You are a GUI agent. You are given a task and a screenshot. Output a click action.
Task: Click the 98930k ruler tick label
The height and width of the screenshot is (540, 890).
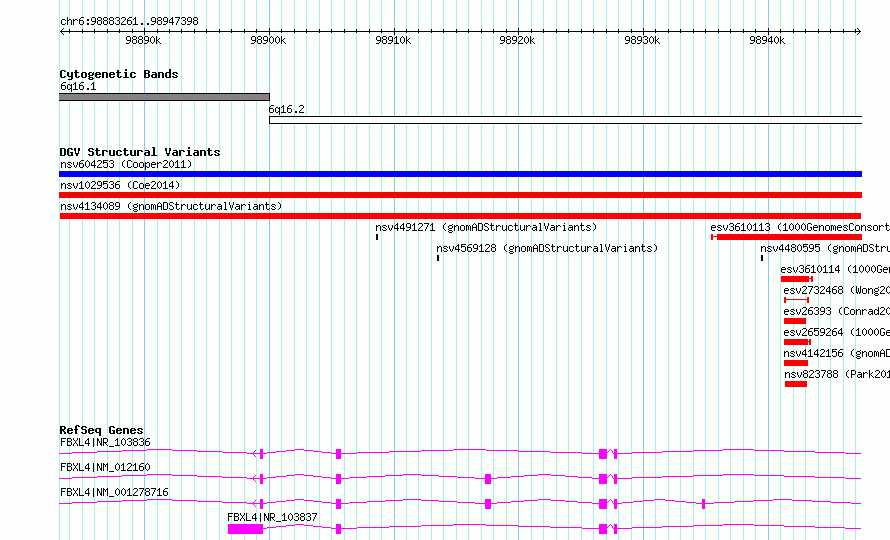[x=642, y=40]
